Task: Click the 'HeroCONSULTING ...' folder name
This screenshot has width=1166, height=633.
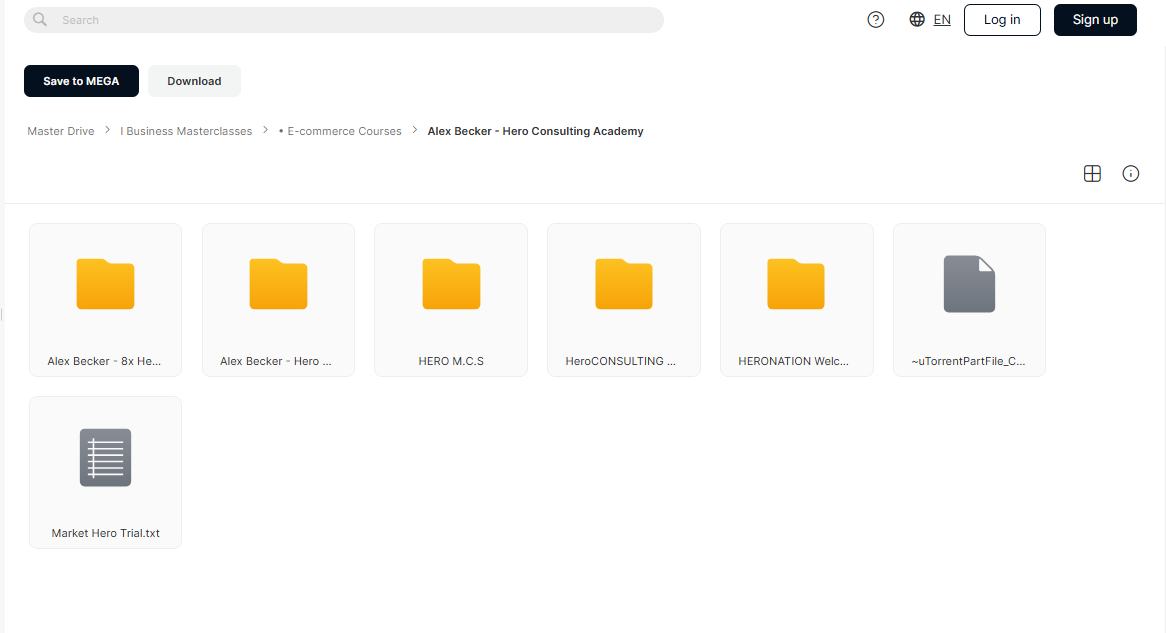Action: pos(621,361)
